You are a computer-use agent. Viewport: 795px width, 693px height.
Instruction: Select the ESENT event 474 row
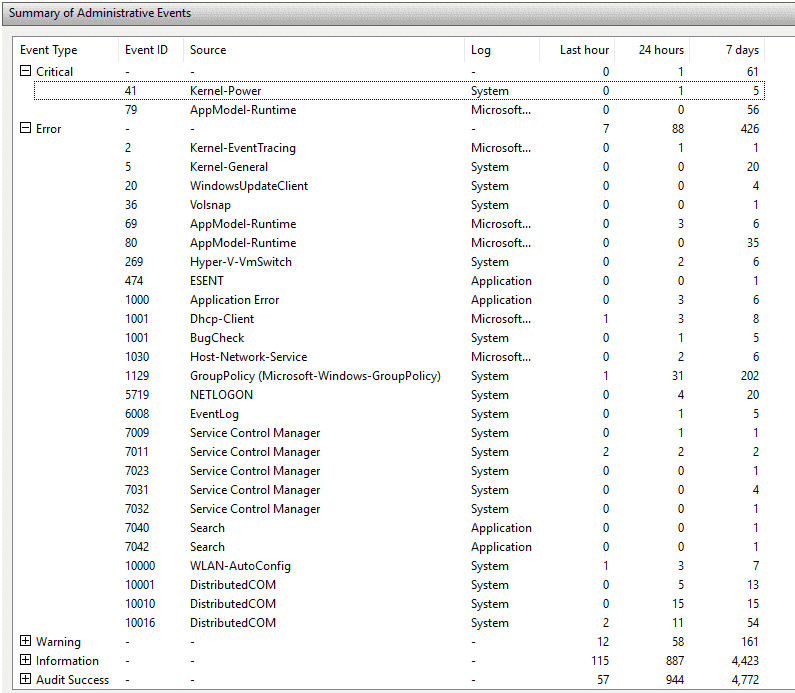click(x=399, y=281)
